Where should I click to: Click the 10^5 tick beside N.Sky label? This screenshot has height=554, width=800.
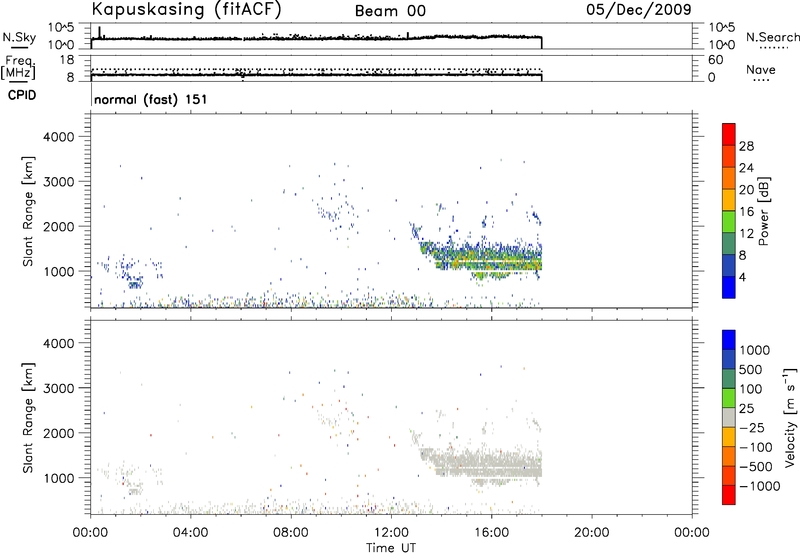click(x=62, y=28)
